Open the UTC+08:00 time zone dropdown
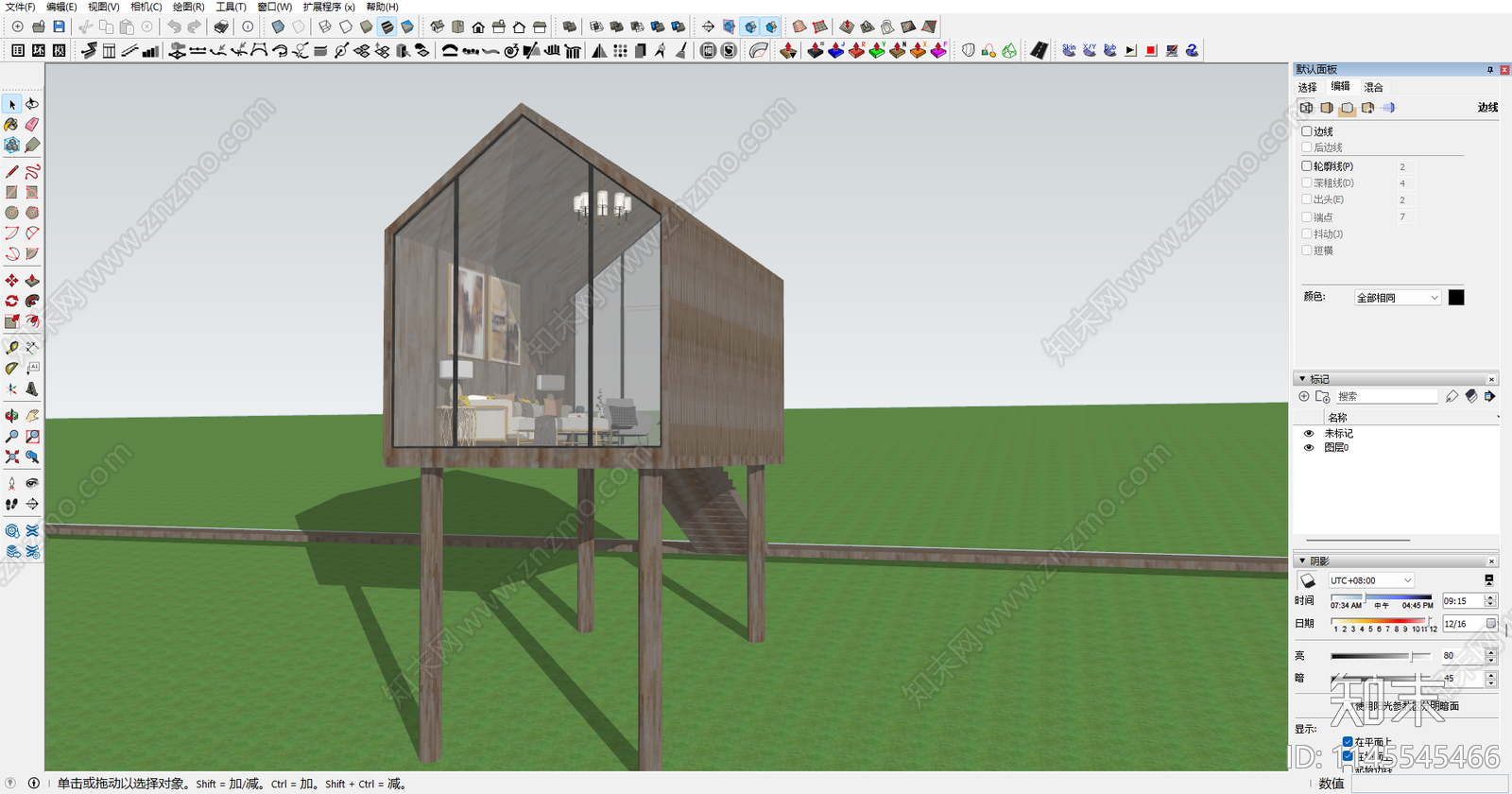Screen dimensions: 1512x794 pos(1370,580)
